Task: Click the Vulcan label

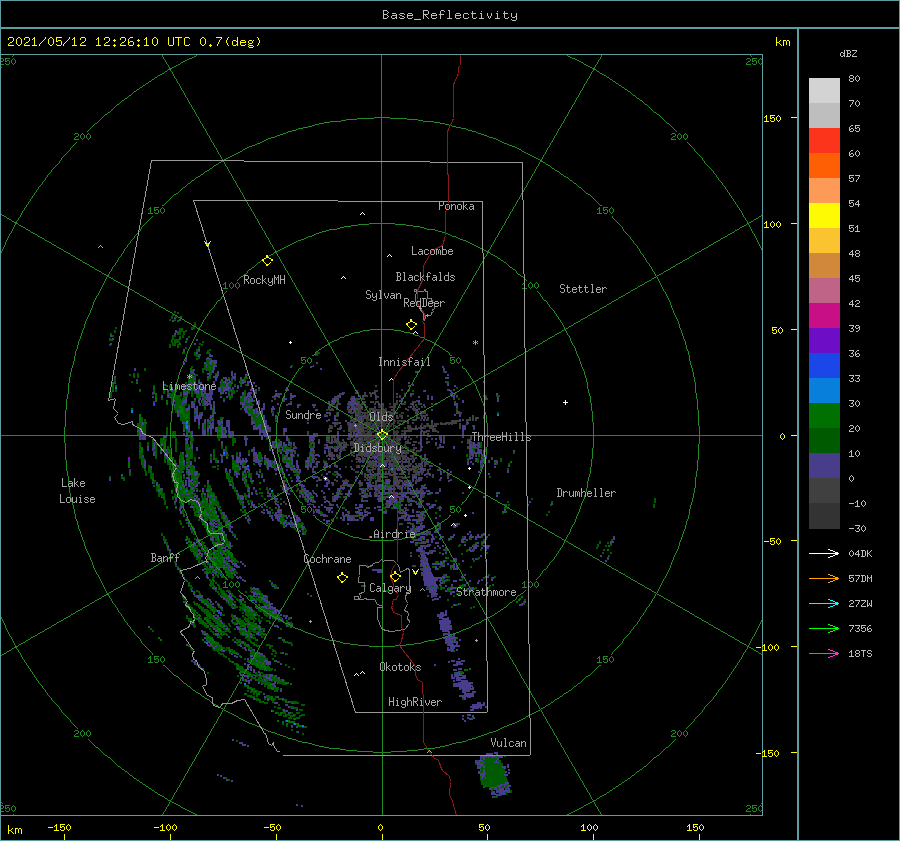Action: (509, 743)
